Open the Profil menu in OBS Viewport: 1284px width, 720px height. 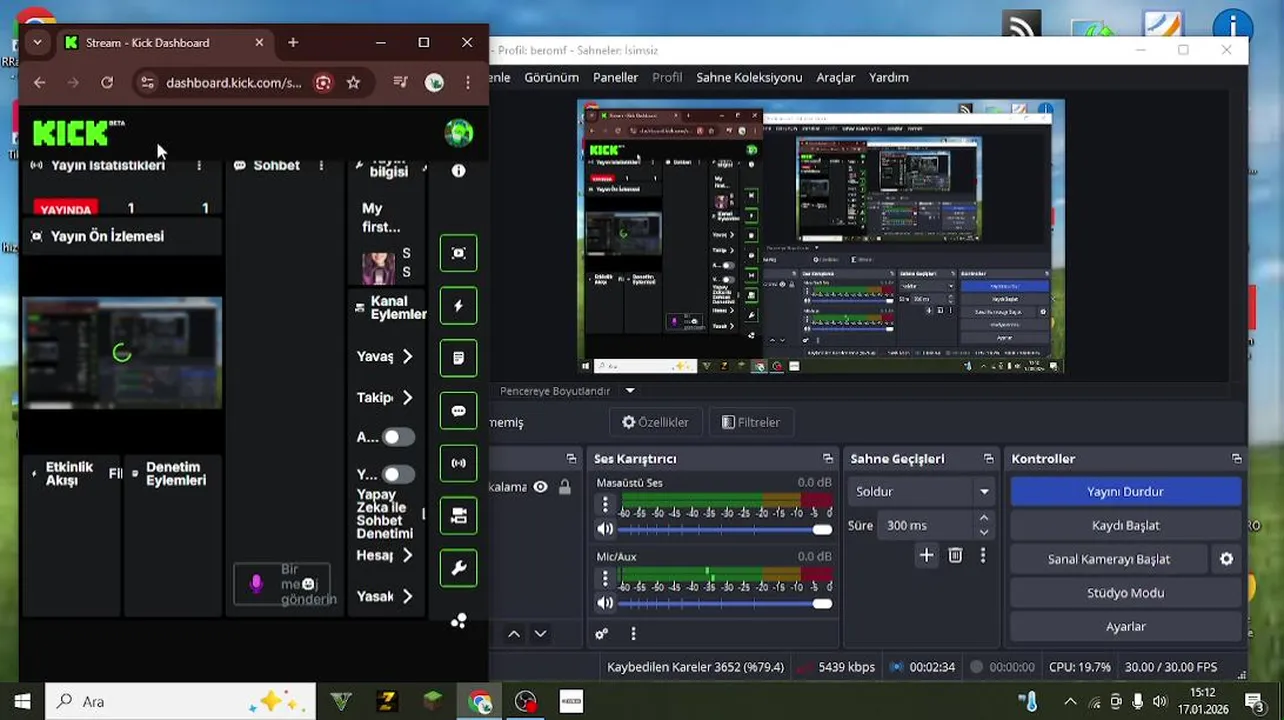[667, 77]
